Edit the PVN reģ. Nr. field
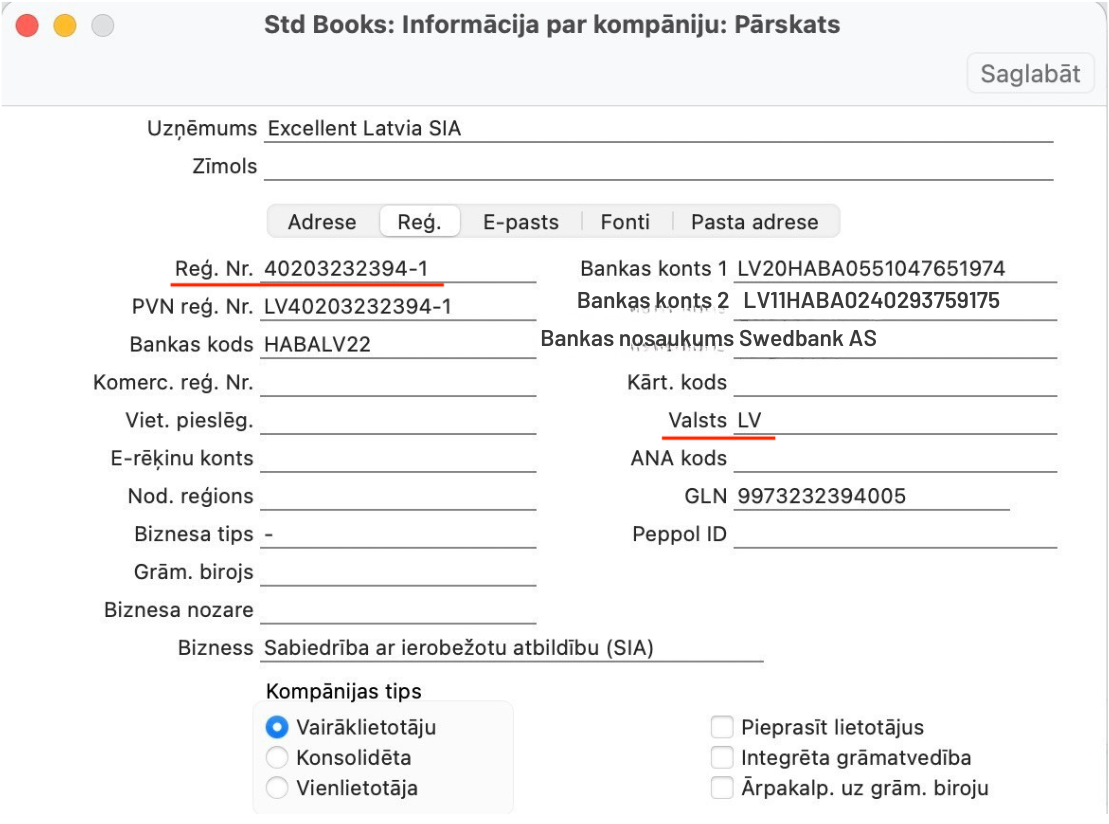The image size is (1109, 824). pos(398,307)
